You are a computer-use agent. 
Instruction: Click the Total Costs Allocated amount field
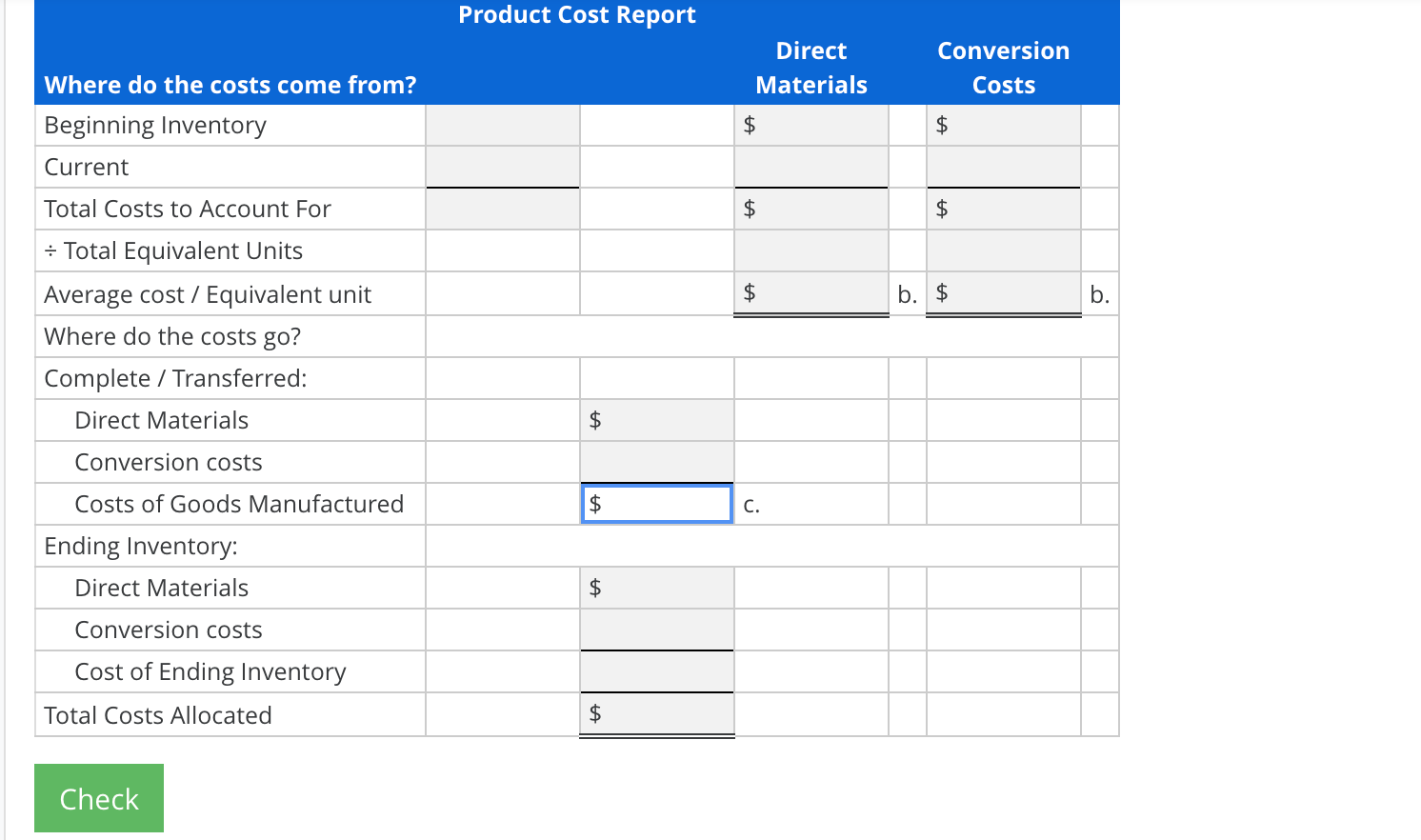[x=657, y=713]
